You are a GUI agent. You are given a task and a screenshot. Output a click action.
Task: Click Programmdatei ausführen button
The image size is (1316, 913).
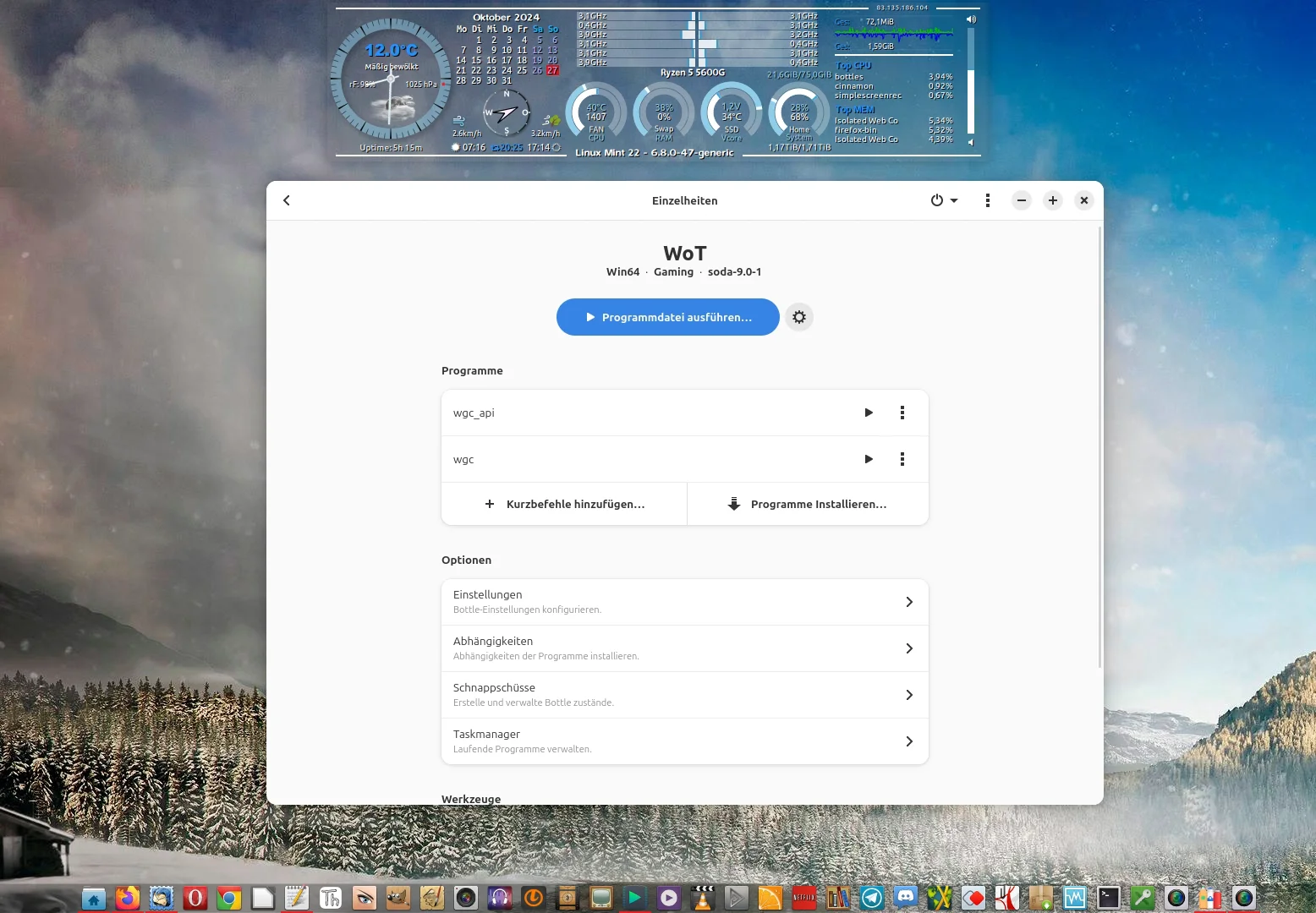tap(668, 317)
